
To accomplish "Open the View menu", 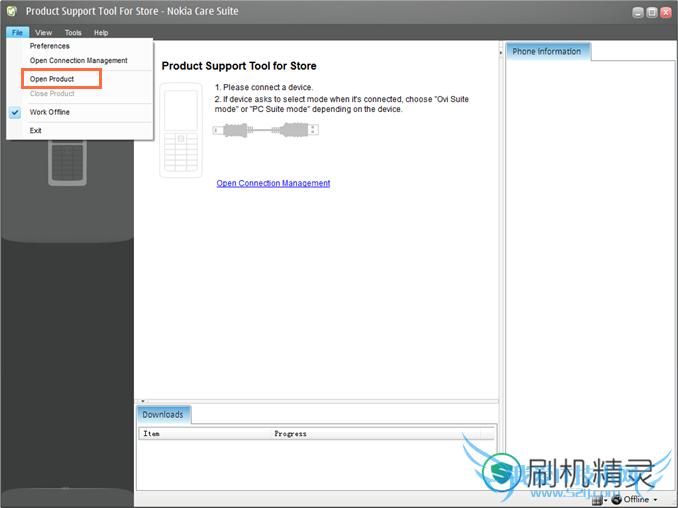I will (44, 32).
